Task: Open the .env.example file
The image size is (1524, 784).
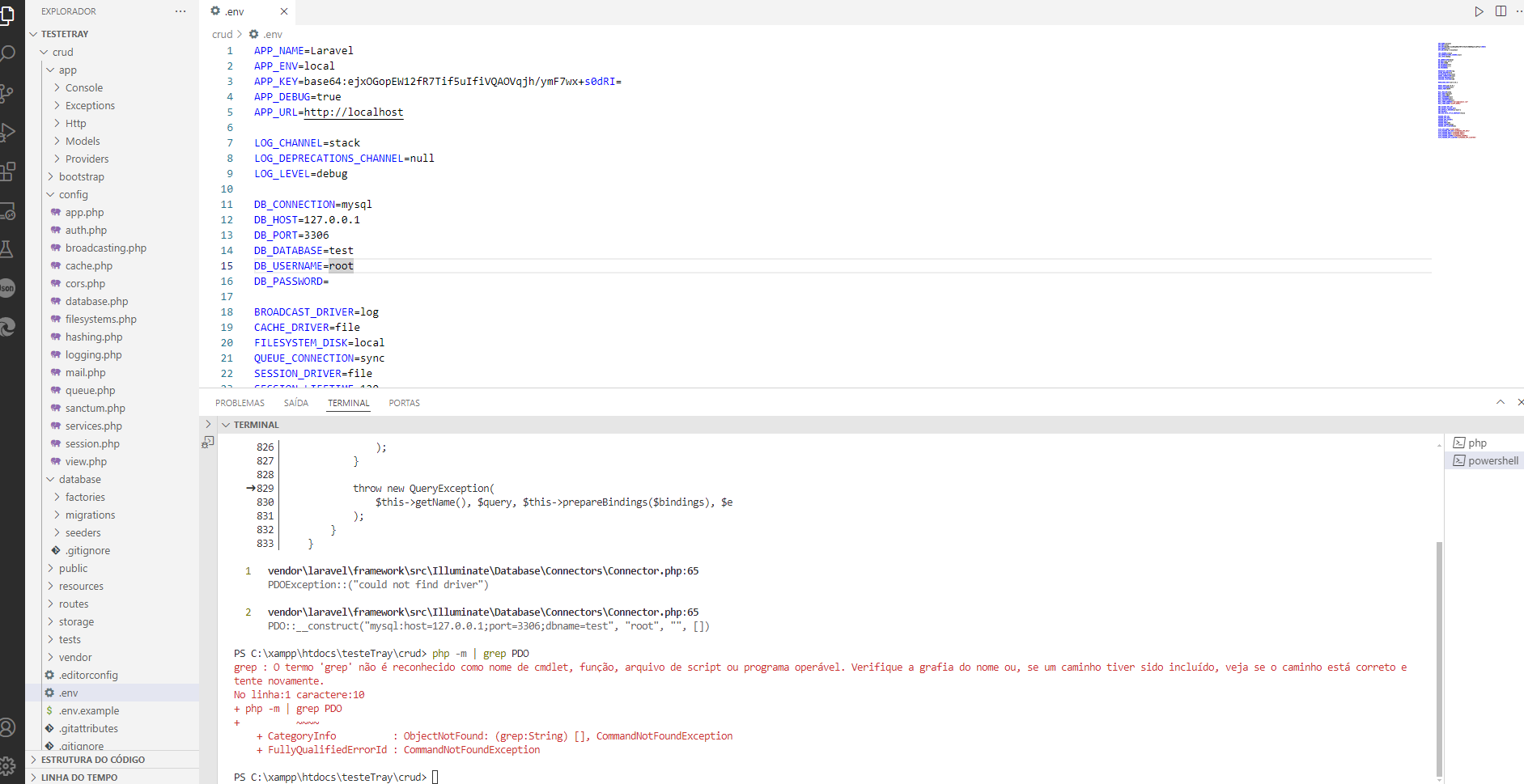Action: (112, 710)
